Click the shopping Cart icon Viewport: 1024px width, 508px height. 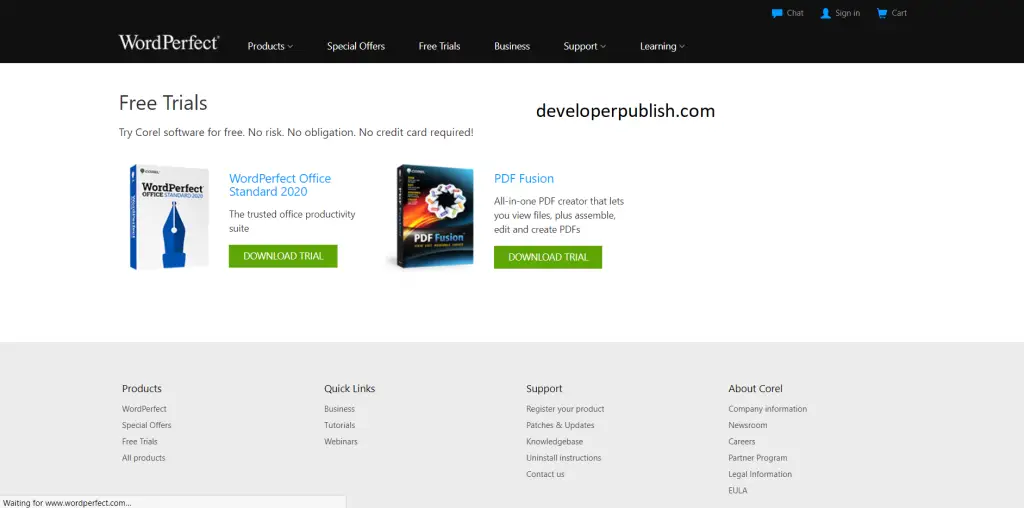click(882, 13)
